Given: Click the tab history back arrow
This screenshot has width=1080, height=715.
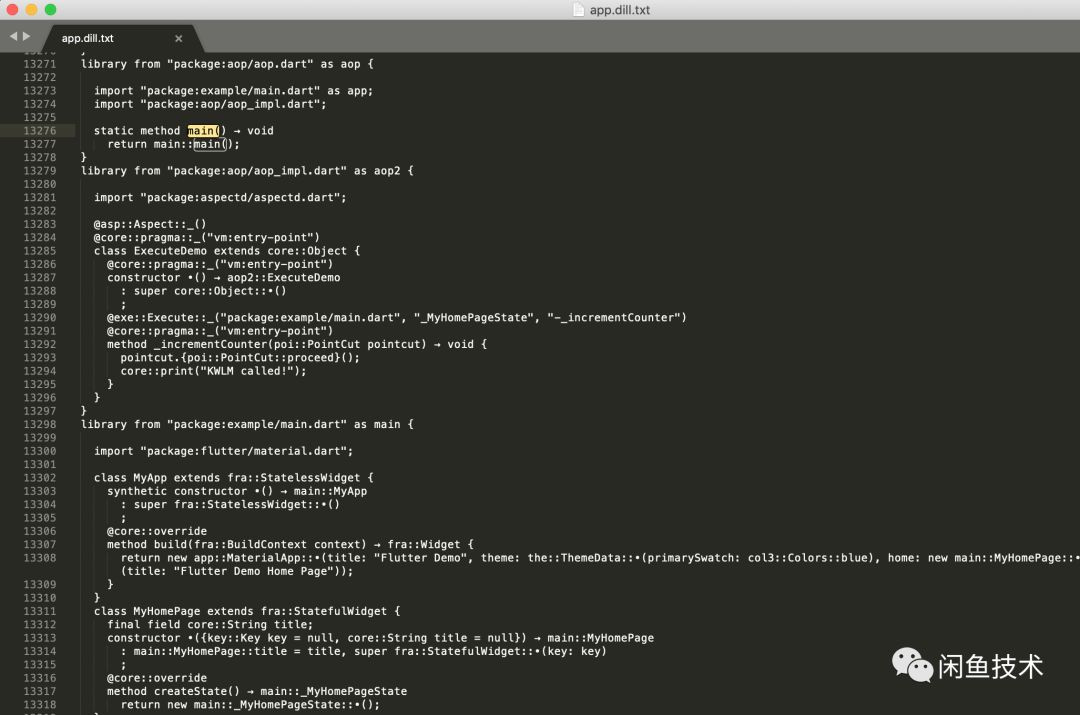Looking at the screenshot, I should (x=13, y=36).
